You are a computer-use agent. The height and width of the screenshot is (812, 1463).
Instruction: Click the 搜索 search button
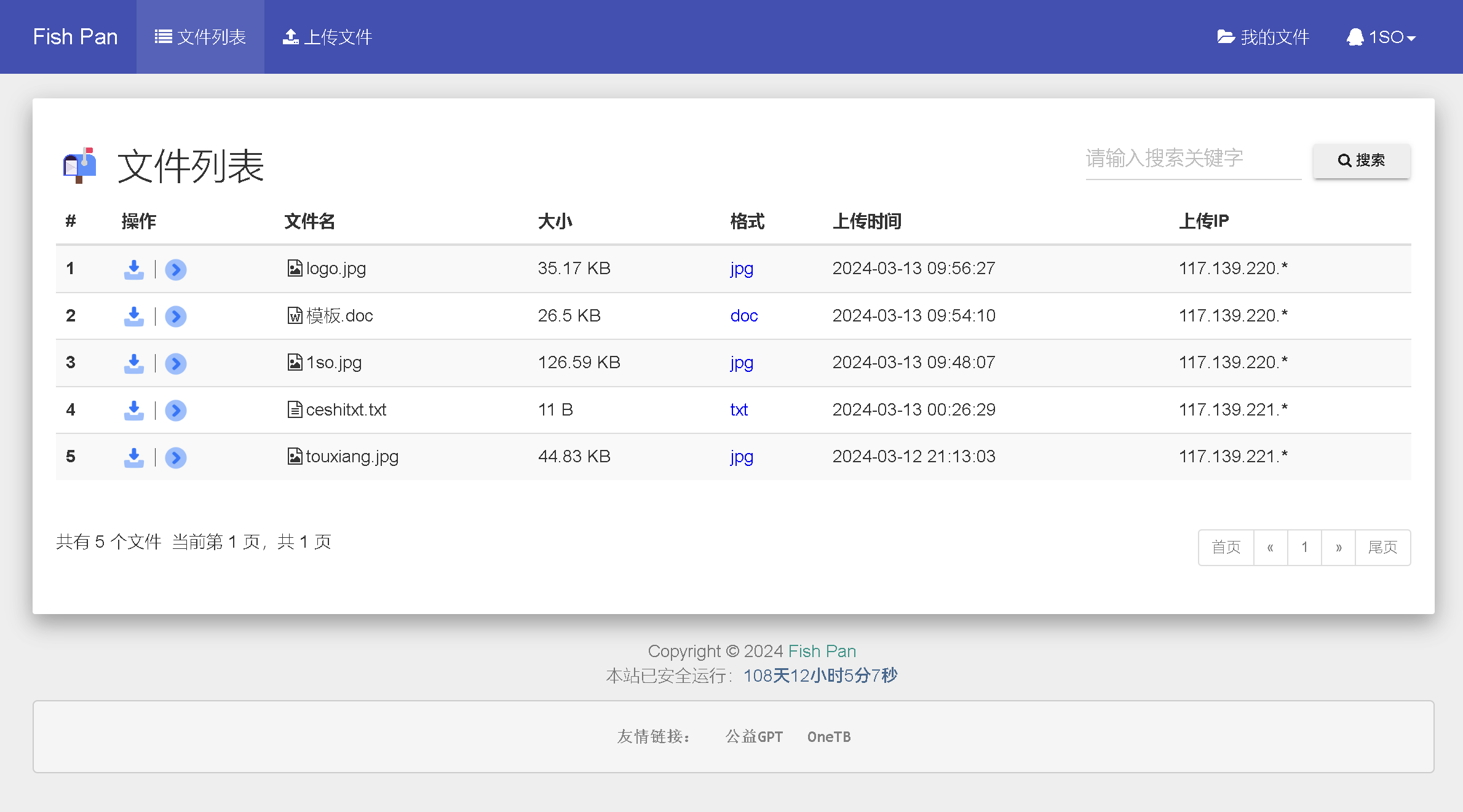[x=1362, y=158]
